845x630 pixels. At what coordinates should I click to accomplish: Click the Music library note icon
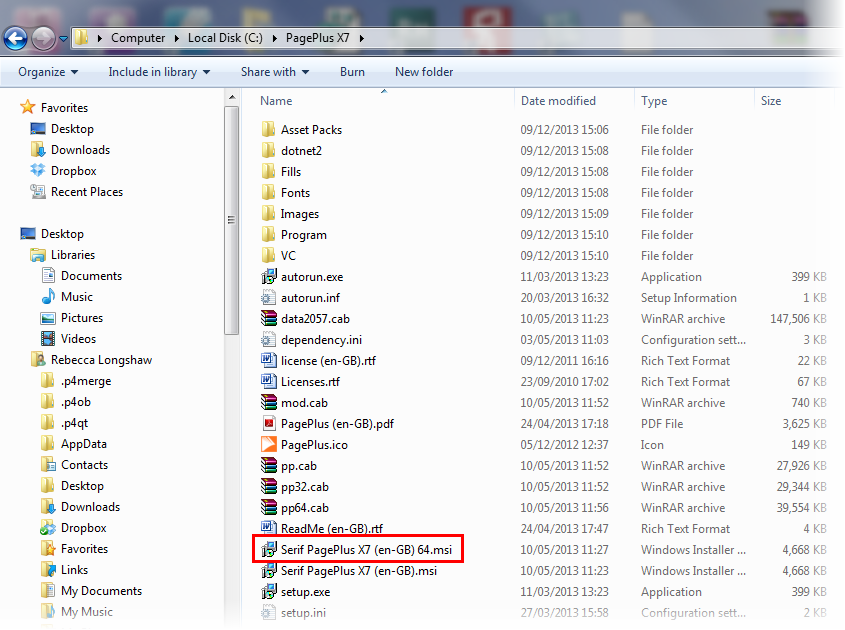(x=48, y=296)
